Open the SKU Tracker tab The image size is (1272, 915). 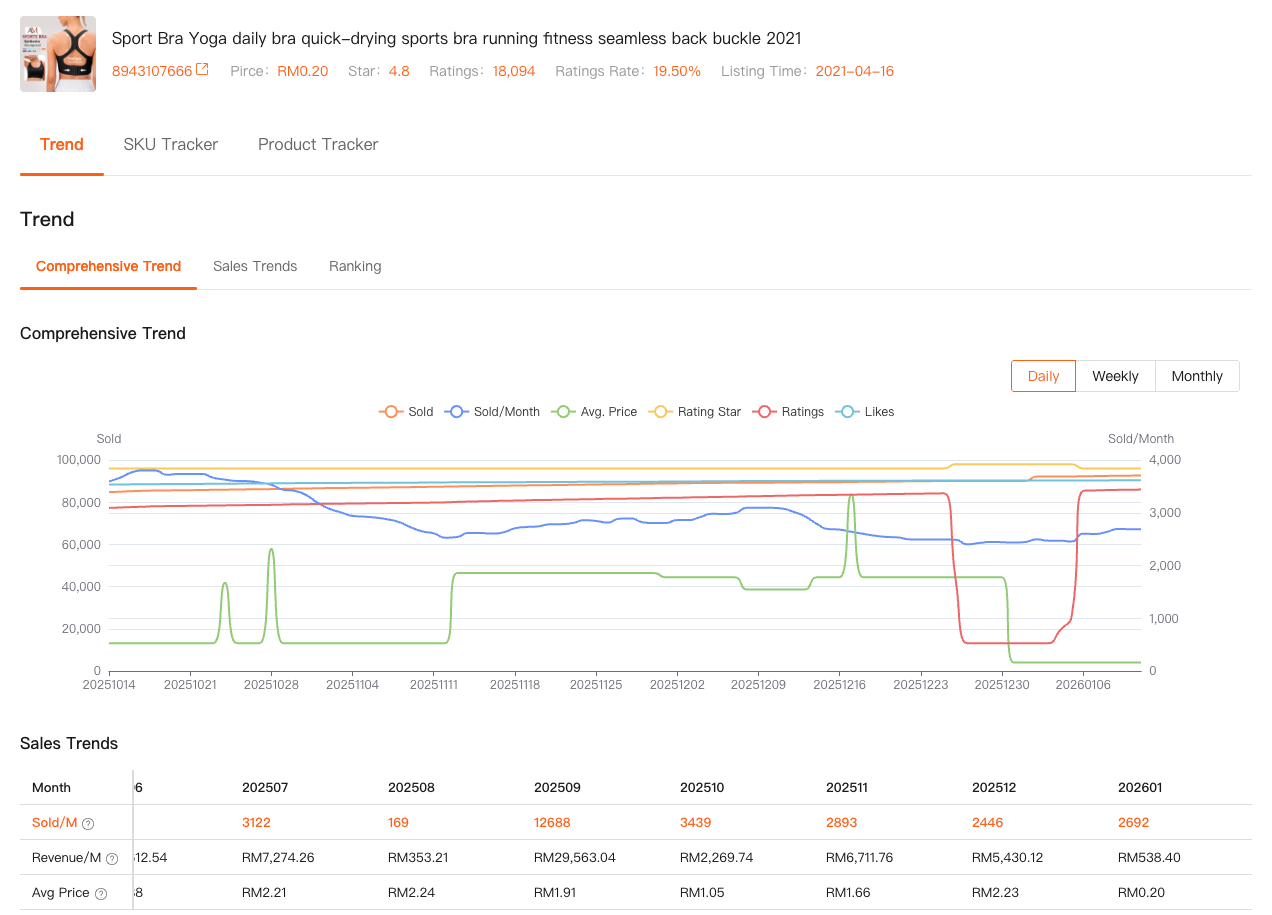pyautogui.click(x=170, y=144)
